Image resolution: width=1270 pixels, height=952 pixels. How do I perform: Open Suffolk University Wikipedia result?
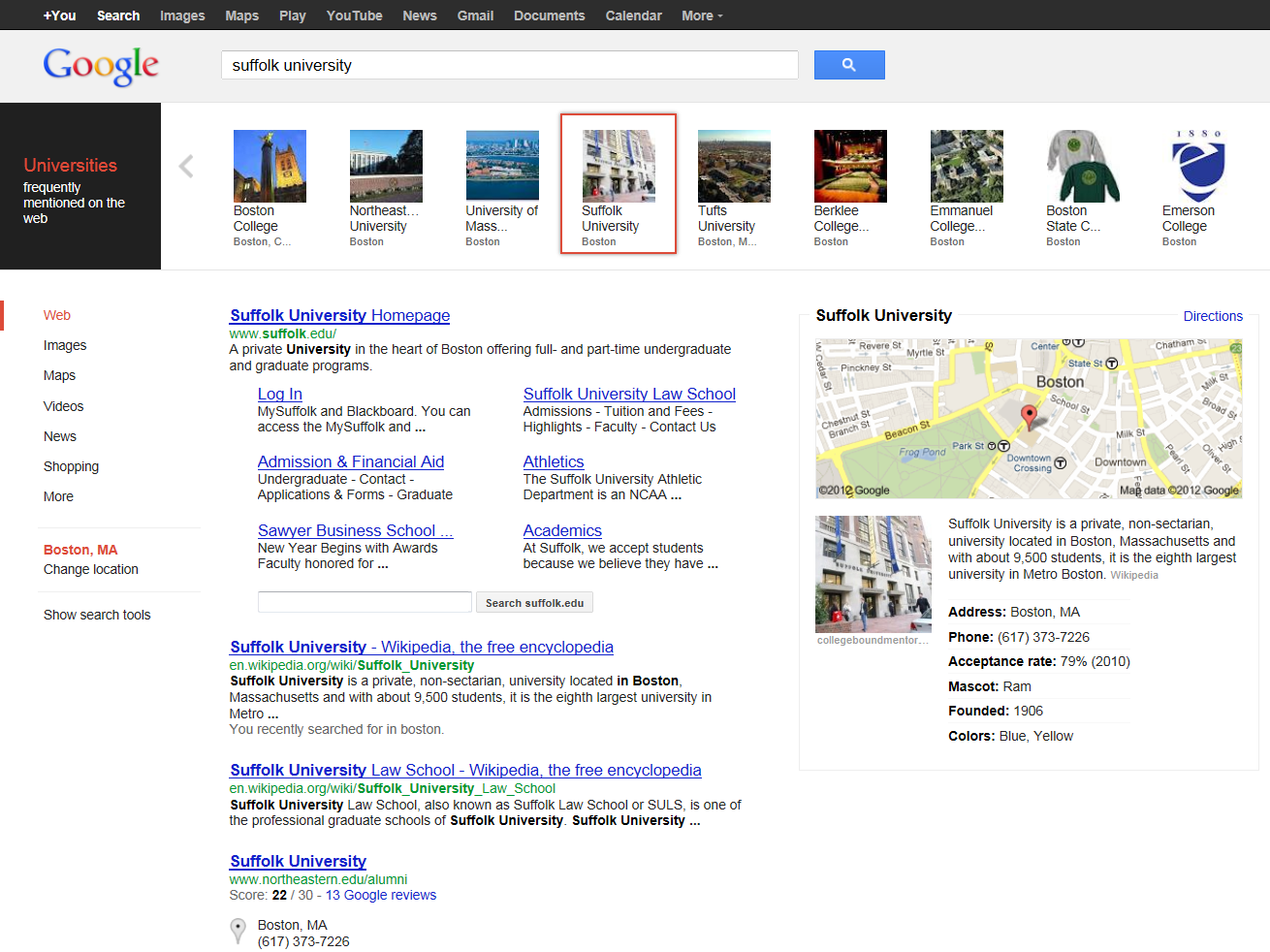[x=421, y=647]
